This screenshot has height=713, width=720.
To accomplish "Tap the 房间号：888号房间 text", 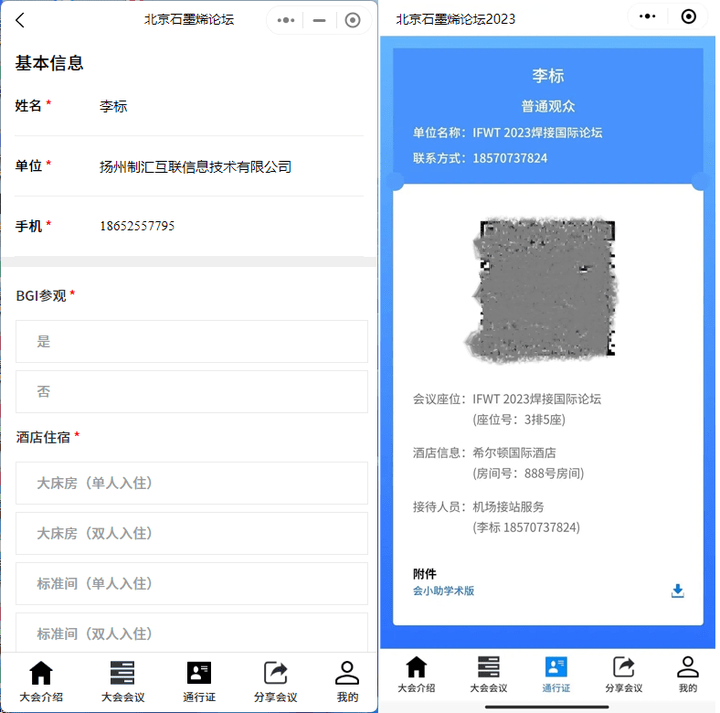I will tap(528, 474).
